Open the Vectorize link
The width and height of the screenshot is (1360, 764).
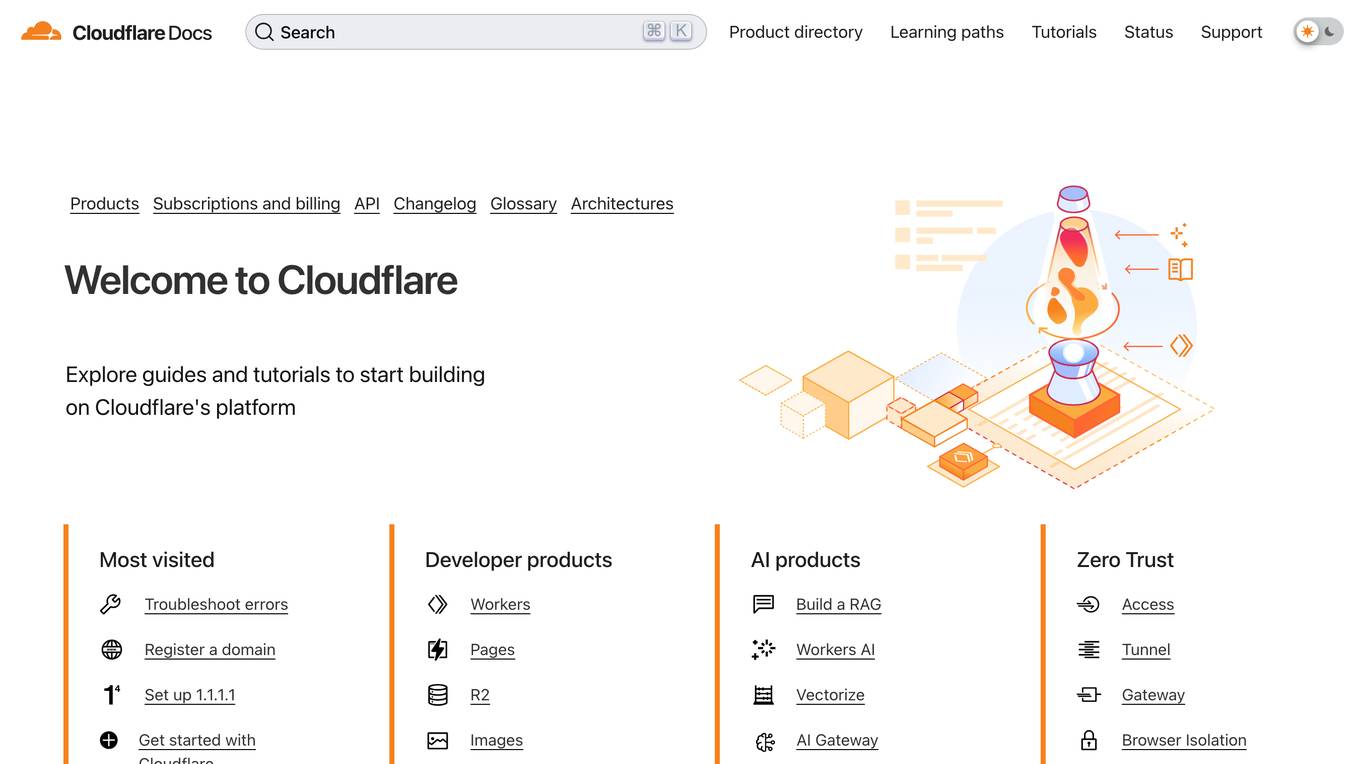(830, 694)
